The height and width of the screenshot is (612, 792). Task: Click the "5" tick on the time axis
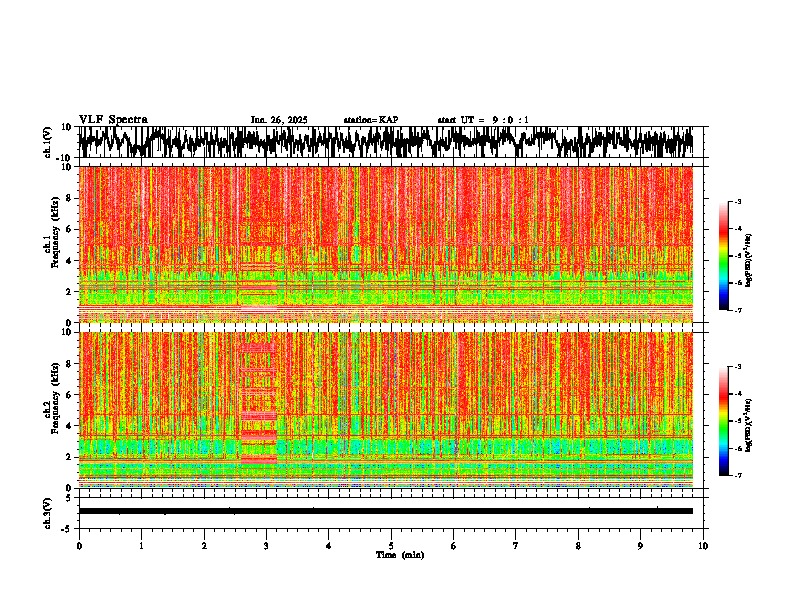391,546
